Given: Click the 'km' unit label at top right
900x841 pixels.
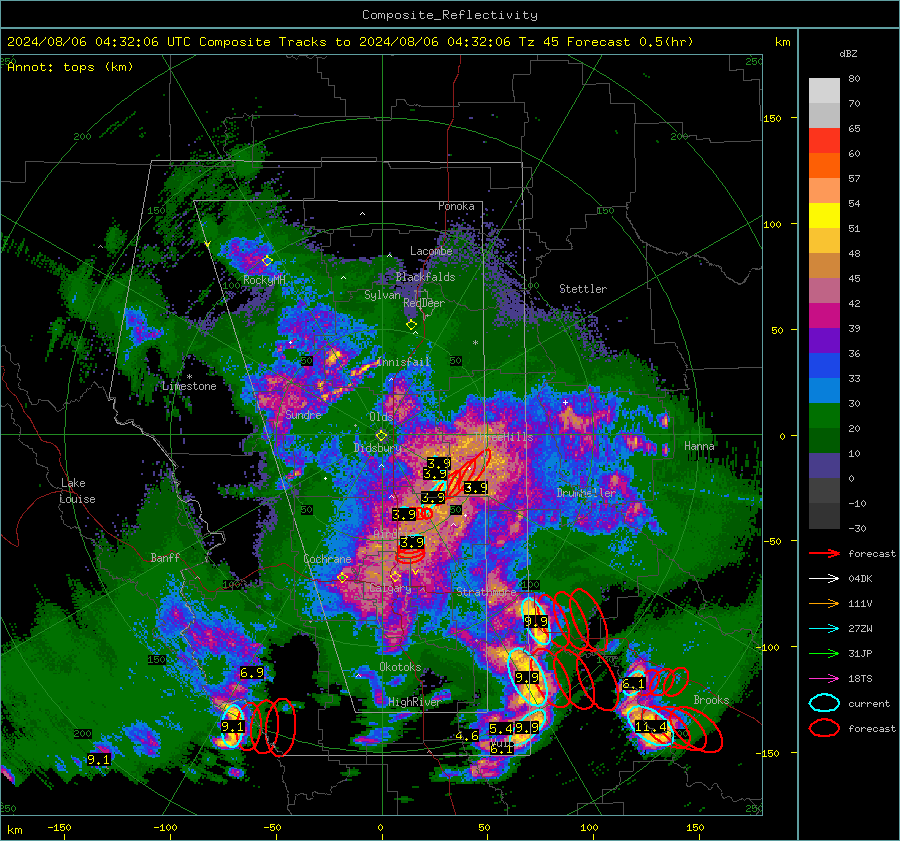Looking at the screenshot, I should pyautogui.click(x=782, y=42).
